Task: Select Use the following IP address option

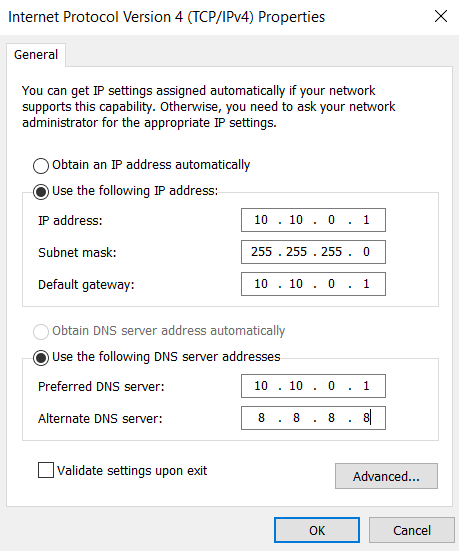Action: 41,192
